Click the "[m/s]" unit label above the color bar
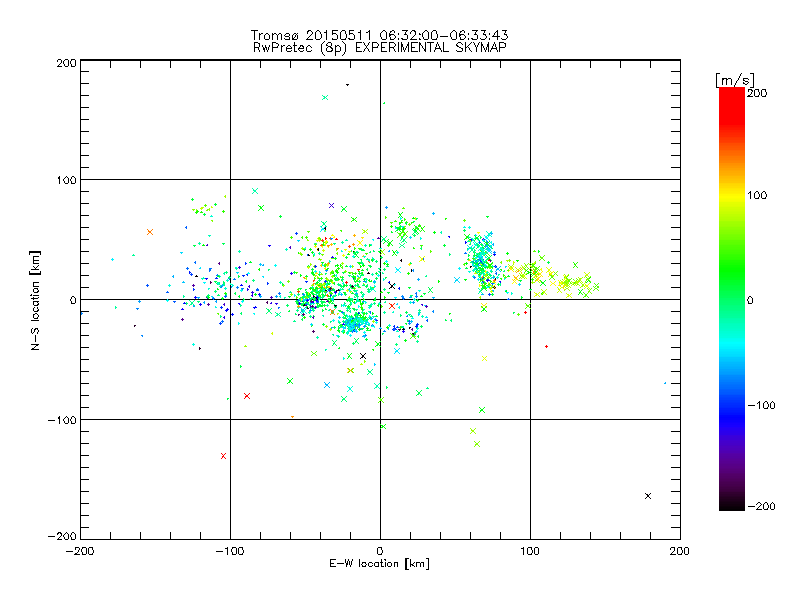The height and width of the screenshot is (600, 800). [735, 80]
